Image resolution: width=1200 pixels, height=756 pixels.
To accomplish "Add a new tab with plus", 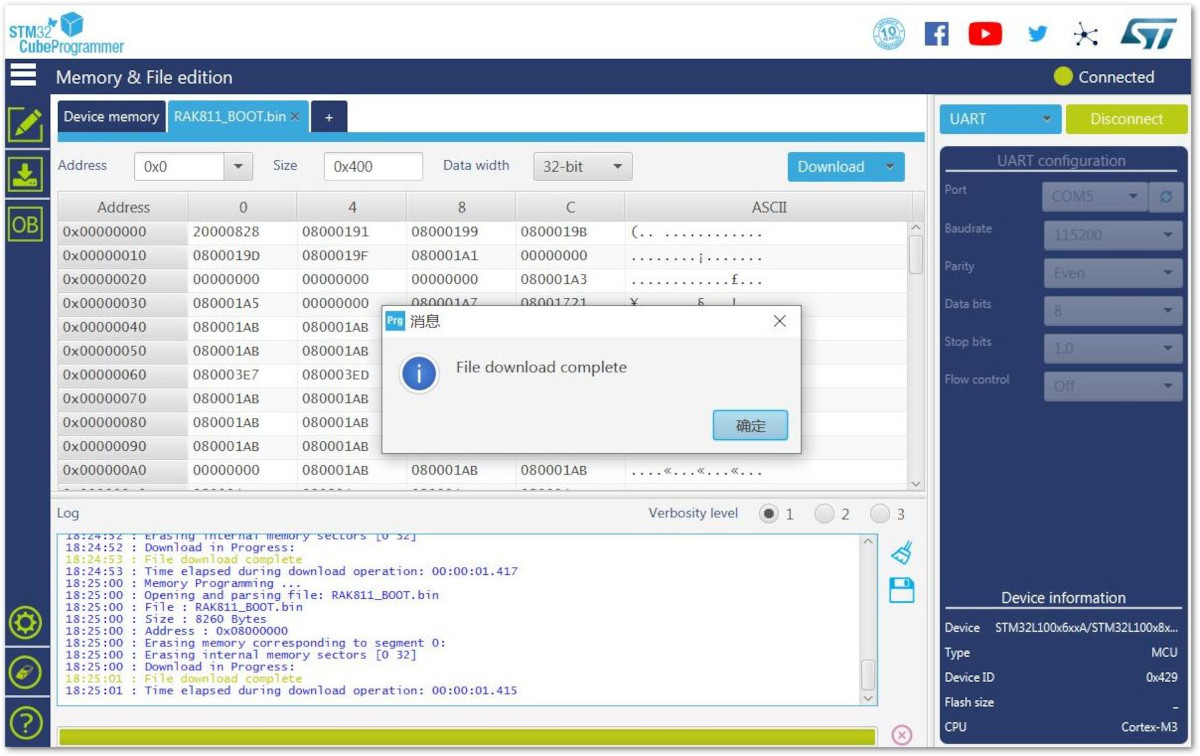I will coord(329,117).
